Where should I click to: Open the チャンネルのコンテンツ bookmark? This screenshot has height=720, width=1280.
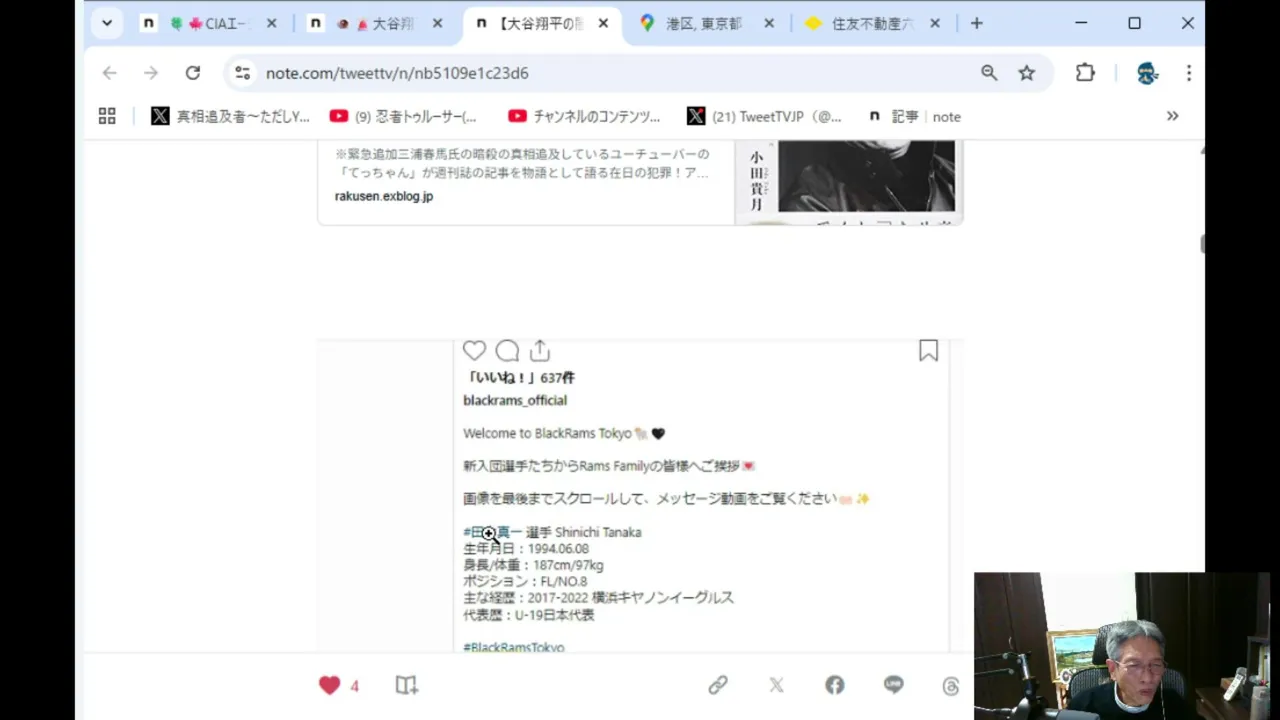[584, 116]
